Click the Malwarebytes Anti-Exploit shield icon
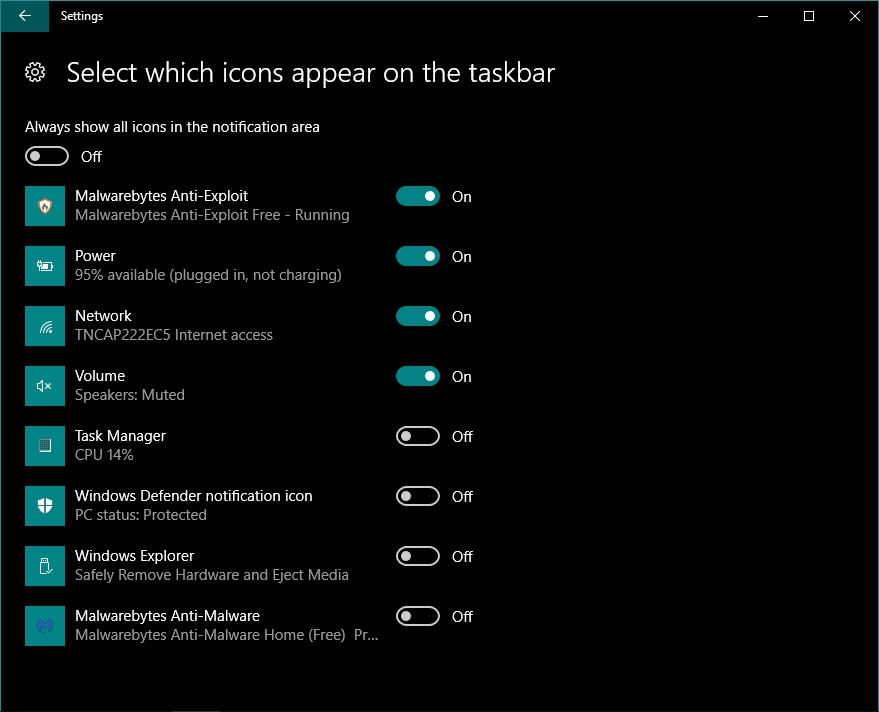The image size is (879, 712). (44, 205)
